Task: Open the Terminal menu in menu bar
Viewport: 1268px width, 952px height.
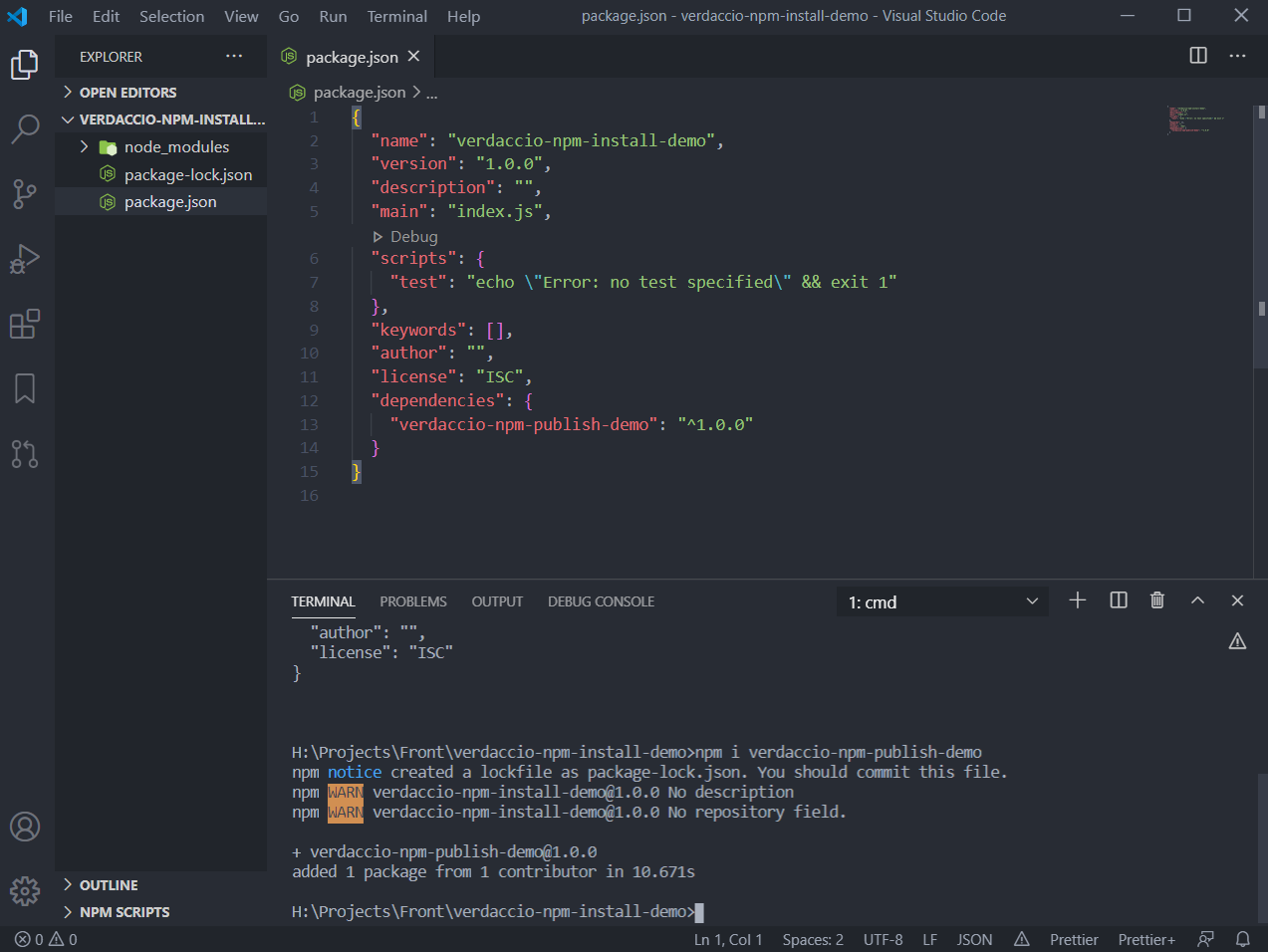Action: click(x=396, y=16)
